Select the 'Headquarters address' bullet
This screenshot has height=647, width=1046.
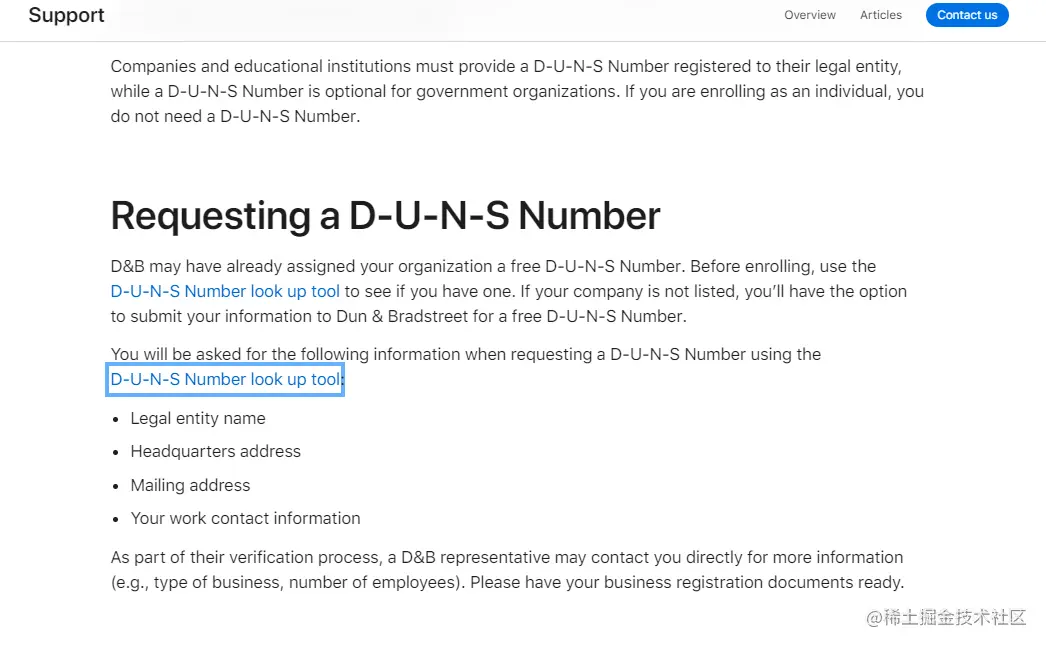tap(215, 452)
